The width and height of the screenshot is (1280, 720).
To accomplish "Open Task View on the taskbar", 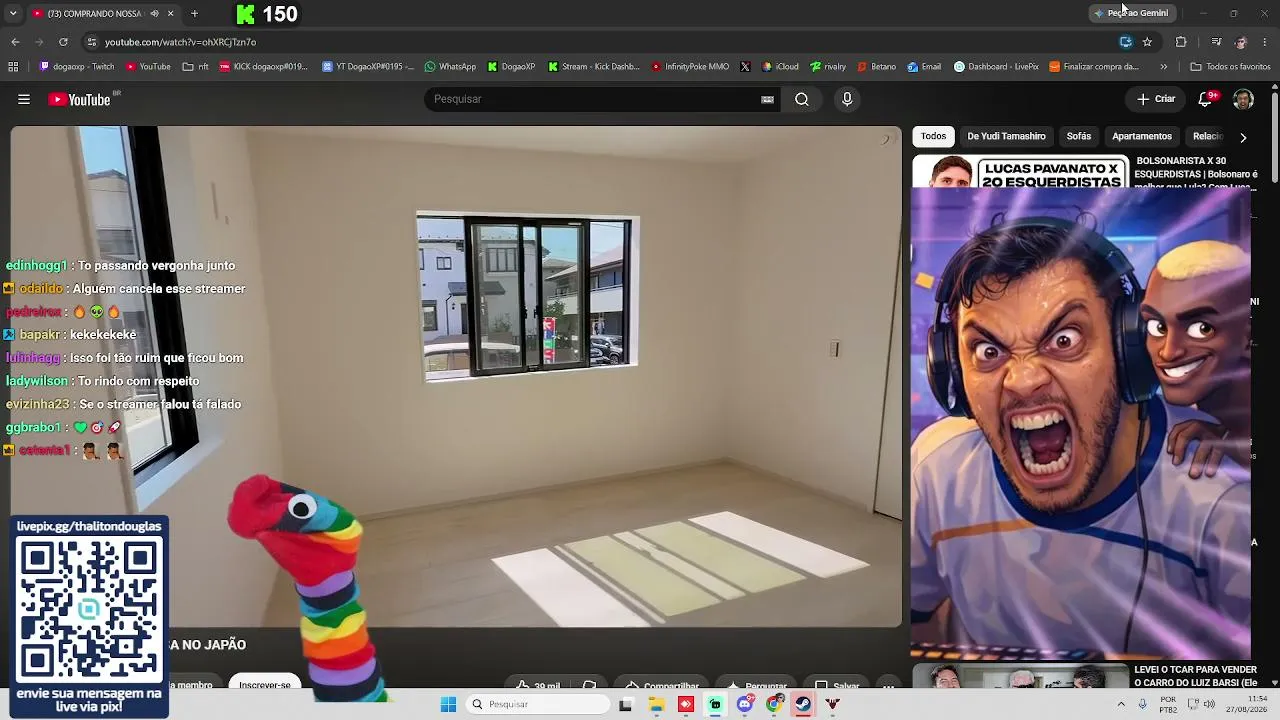I will click(626, 704).
